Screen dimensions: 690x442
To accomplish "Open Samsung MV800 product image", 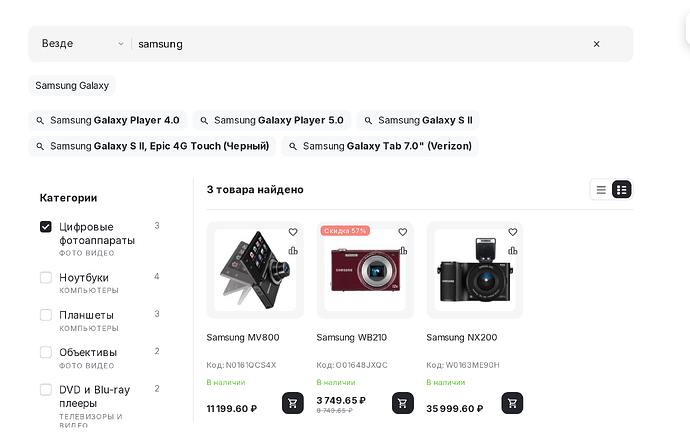I will 255,270.
